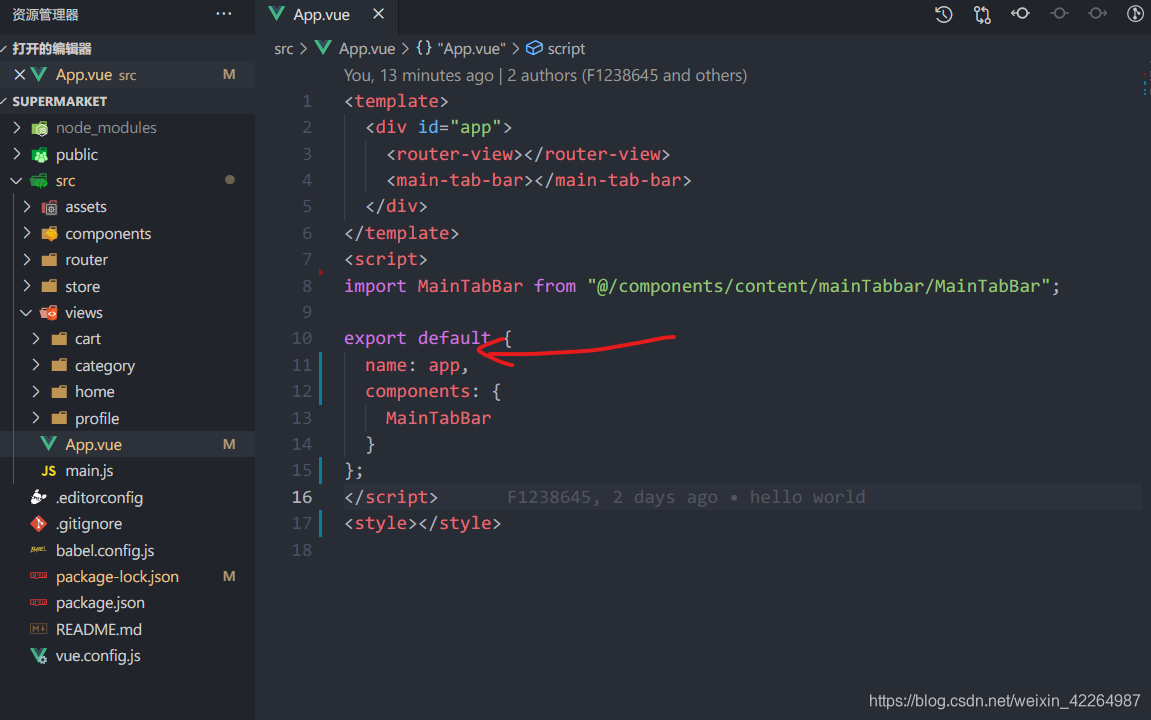
Task: Click the M badge next to App.vue
Action: click(229, 443)
